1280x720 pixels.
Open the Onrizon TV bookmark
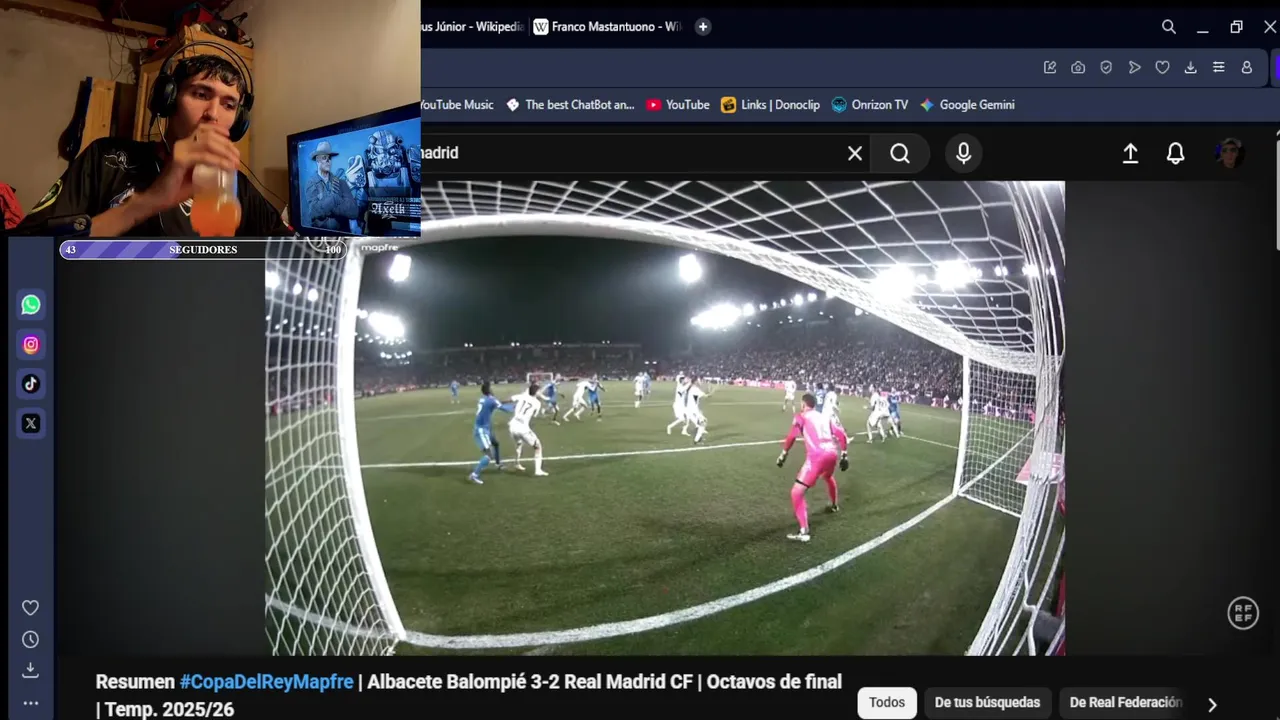tap(870, 105)
